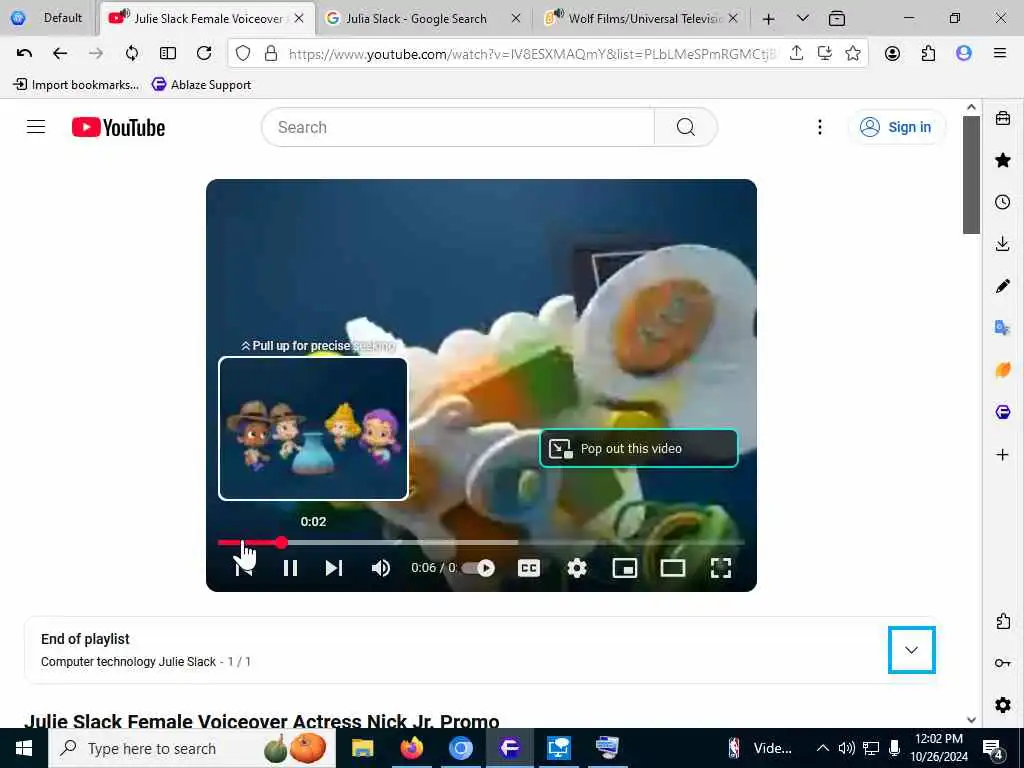Viewport: 1024px width, 768px height.
Task: Switch to theater mode view
Action: [x=673, y=568]
